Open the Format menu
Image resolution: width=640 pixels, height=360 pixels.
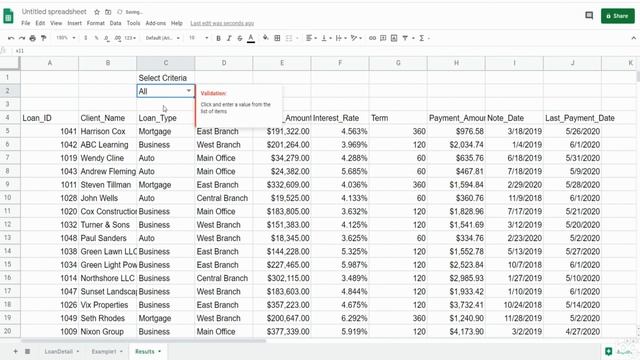(x=96, y=23)
